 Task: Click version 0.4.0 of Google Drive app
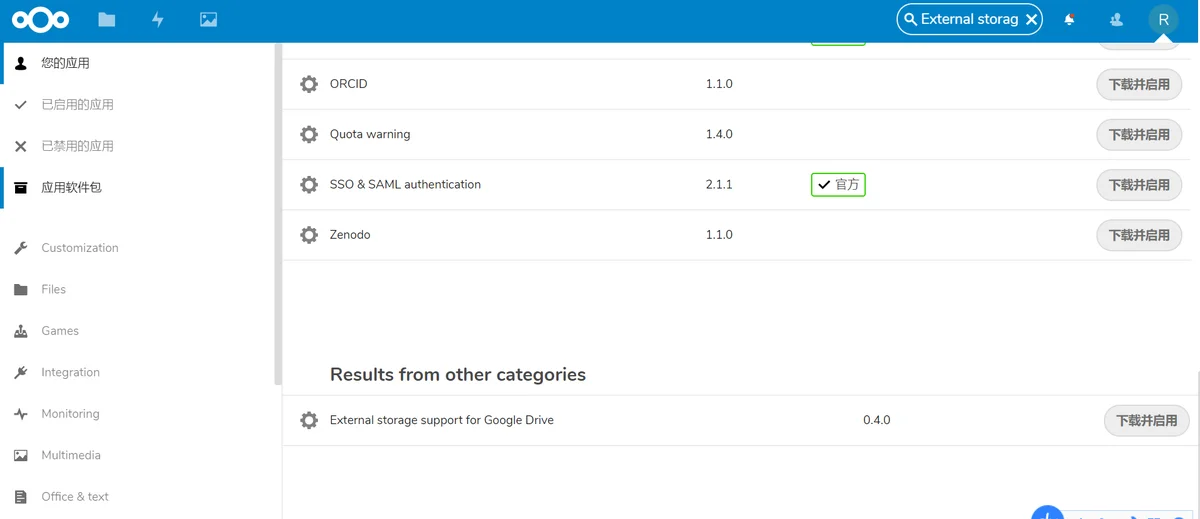(x=876, y=421)
